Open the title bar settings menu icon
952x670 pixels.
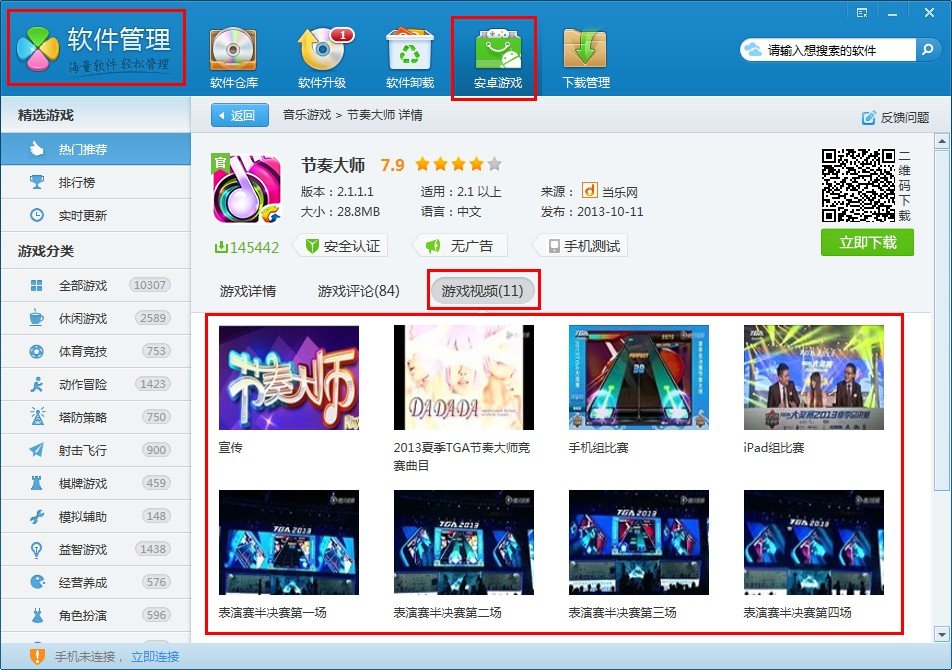[x=862, y=12]
